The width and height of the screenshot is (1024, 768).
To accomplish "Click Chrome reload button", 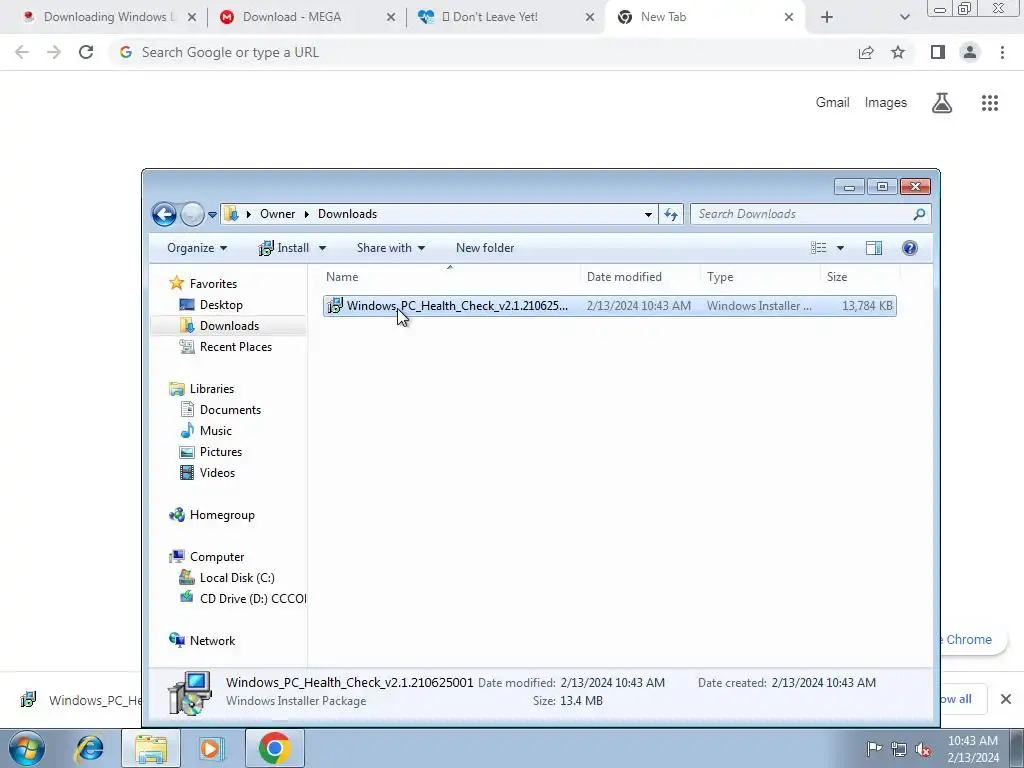I will coord(86,52).
